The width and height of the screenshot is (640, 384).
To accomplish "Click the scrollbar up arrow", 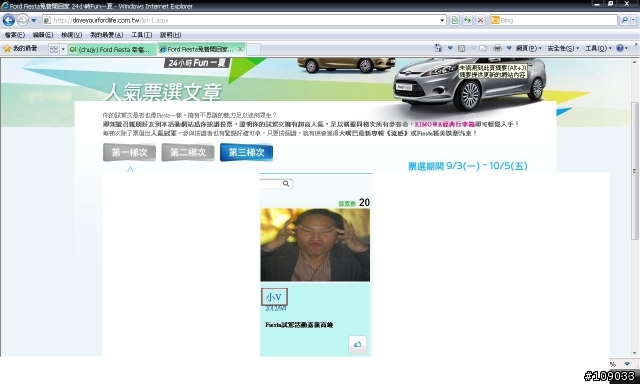I will (x=634, y=62).
